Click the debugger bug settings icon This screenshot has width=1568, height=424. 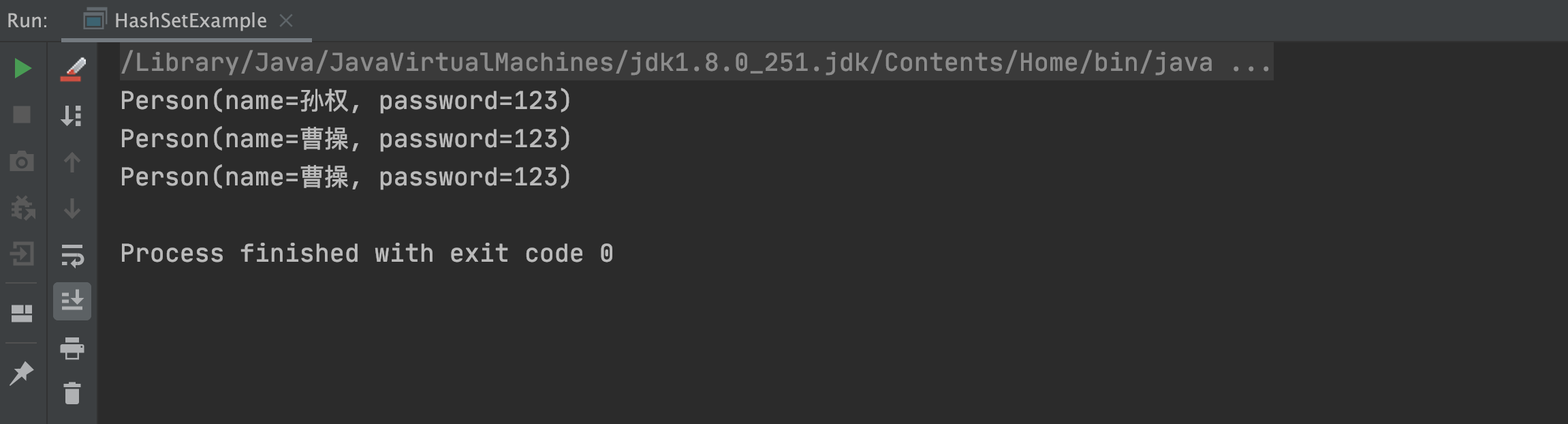(22, 209)
